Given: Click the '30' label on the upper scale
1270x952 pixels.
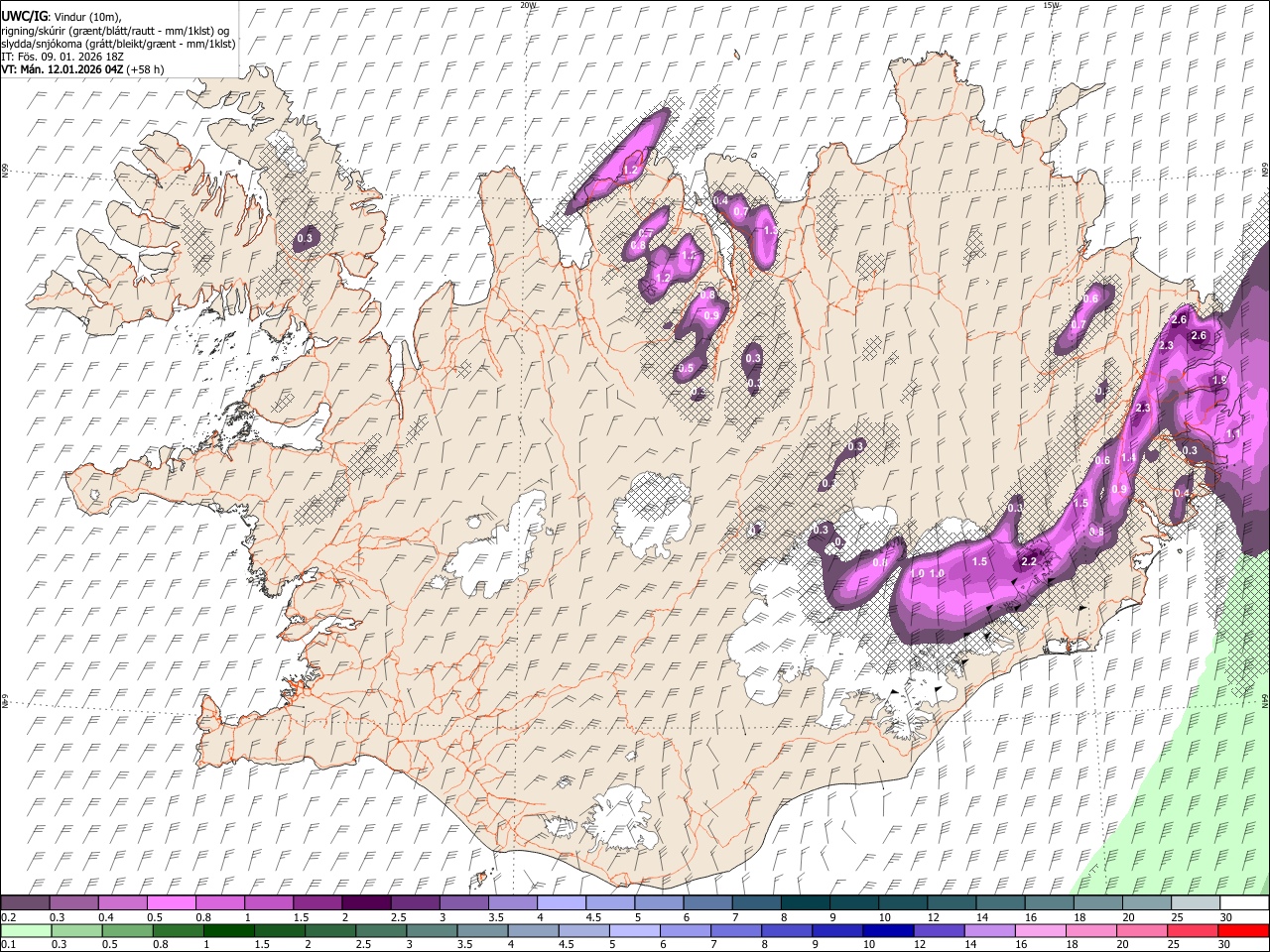Looking at the screenshot, I should tap(1226, 917).
